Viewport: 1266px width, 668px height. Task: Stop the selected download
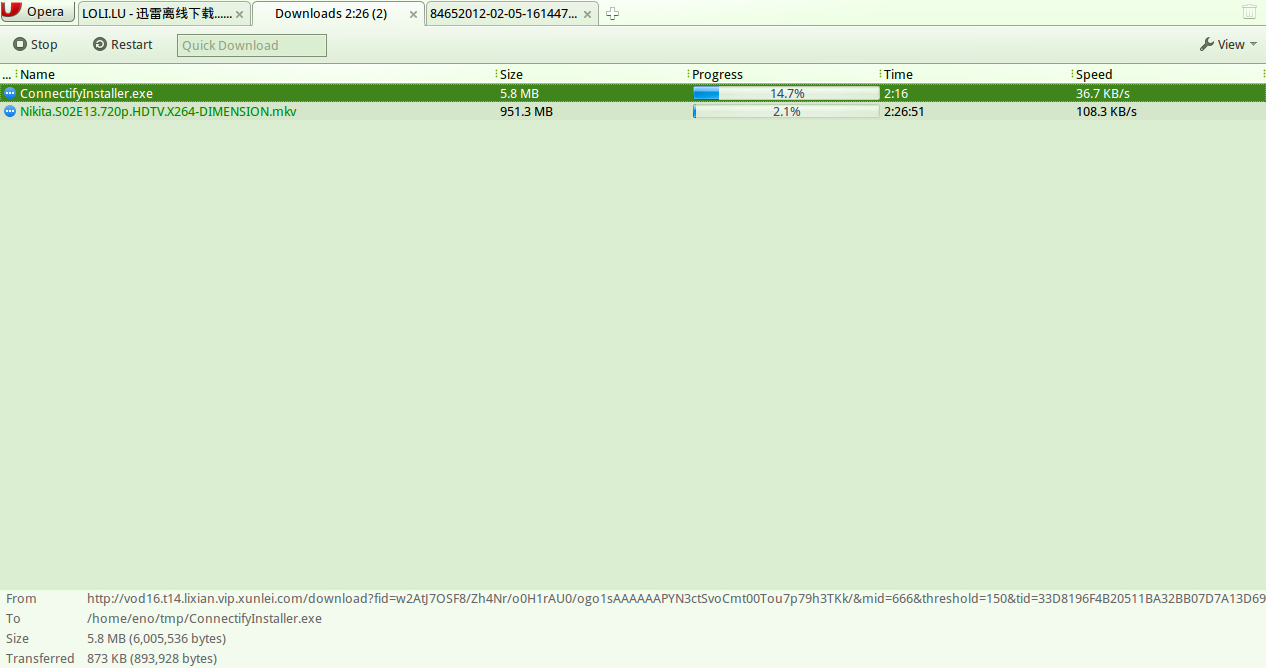[x=35, y=45]
